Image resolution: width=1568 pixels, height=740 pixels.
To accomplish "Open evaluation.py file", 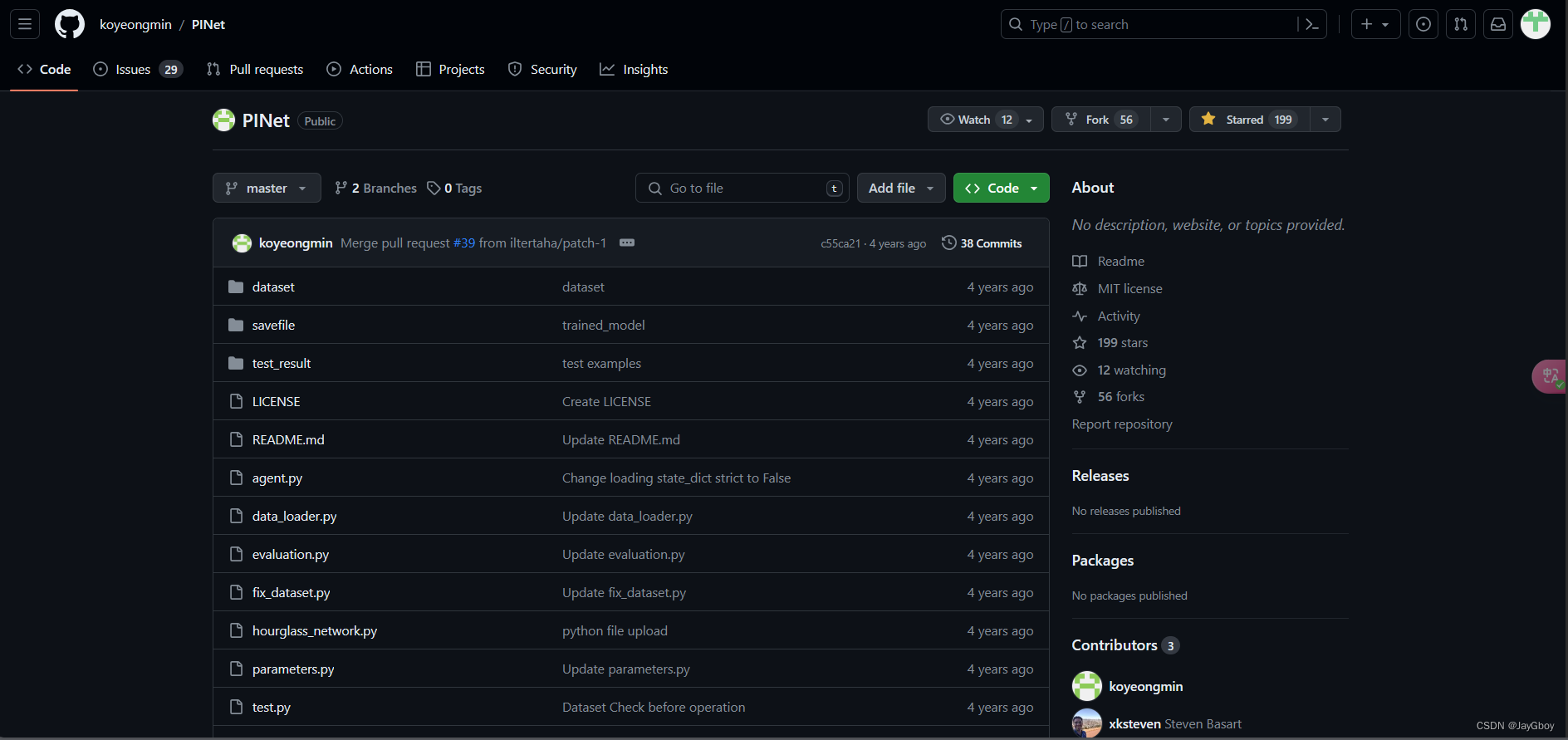I will tap(291, 554).
